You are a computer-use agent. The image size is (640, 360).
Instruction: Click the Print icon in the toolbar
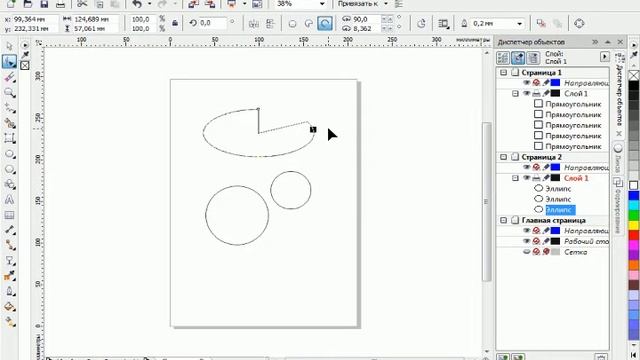pos(60,4)
